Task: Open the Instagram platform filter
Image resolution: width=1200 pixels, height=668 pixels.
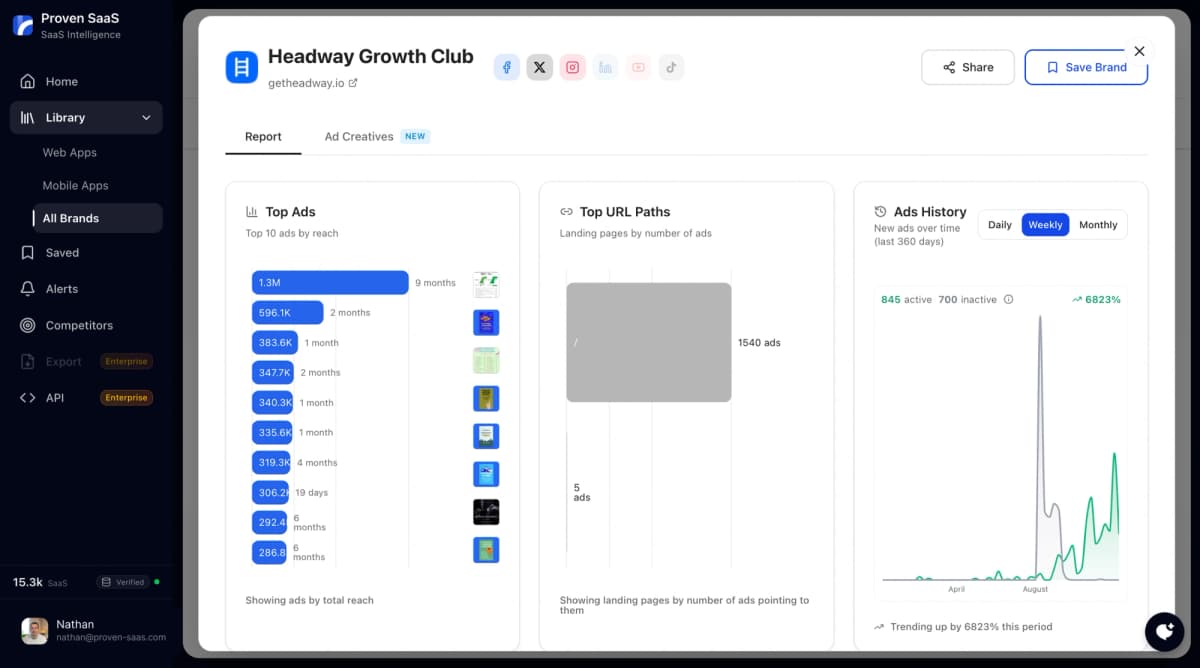Action: (573, 67)
